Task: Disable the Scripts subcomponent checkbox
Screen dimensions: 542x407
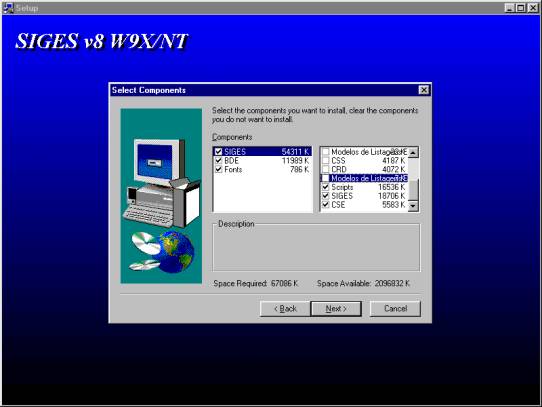Action: point(326,187)
